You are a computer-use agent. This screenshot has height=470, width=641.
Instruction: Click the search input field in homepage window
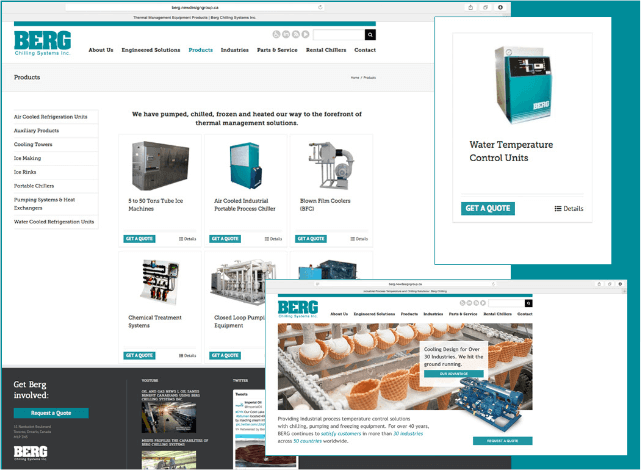[x=507, y=303]
